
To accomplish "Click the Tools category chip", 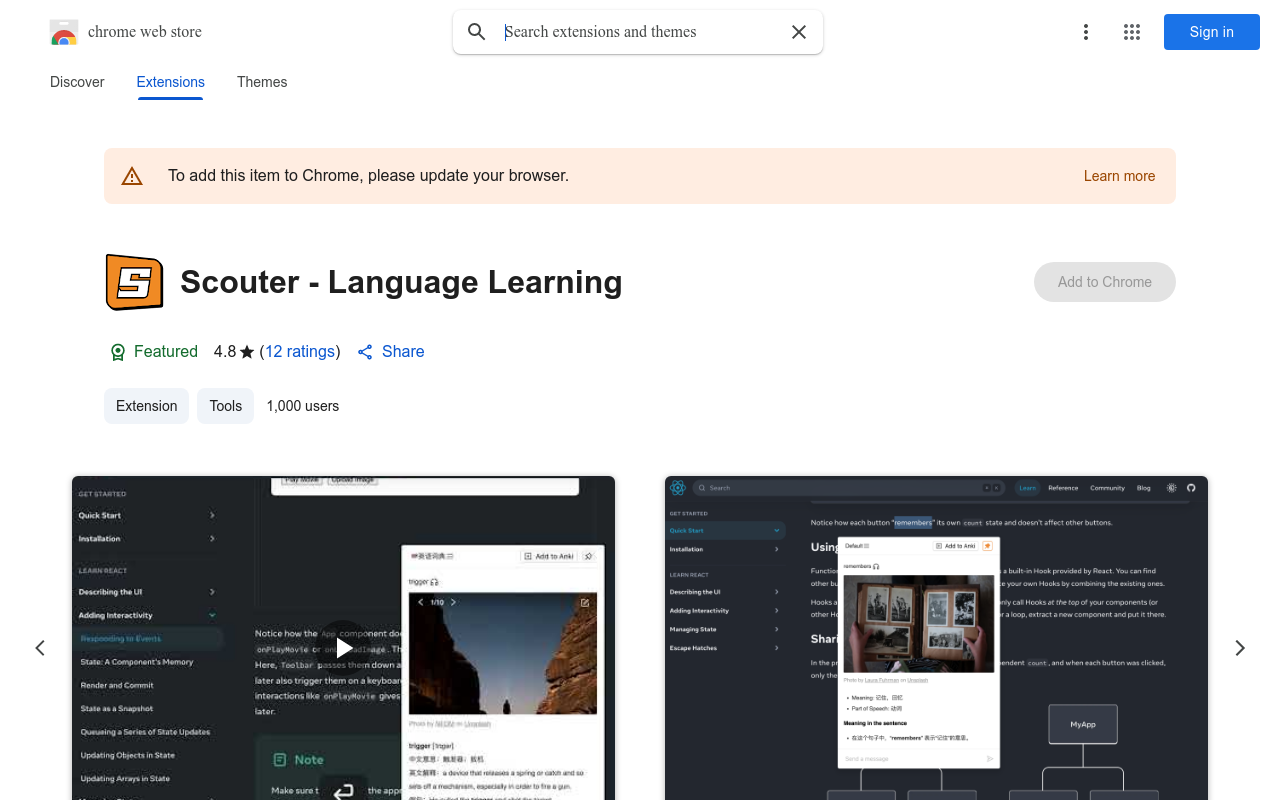I will 226,406.
